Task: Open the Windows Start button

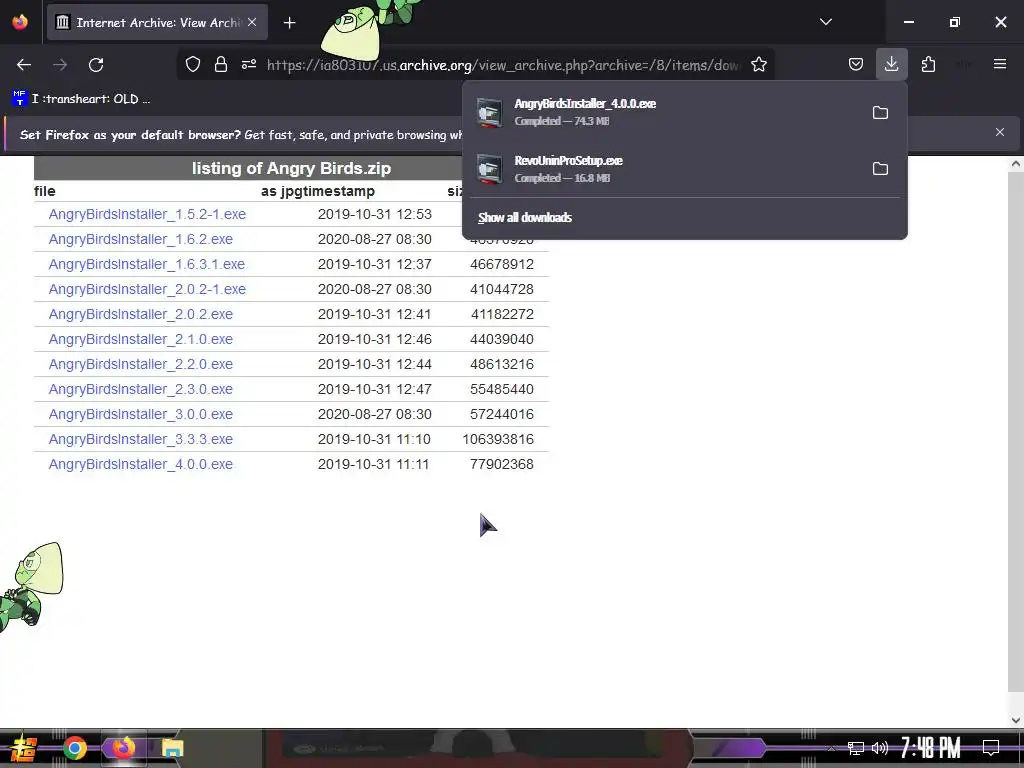Action: 22,748
